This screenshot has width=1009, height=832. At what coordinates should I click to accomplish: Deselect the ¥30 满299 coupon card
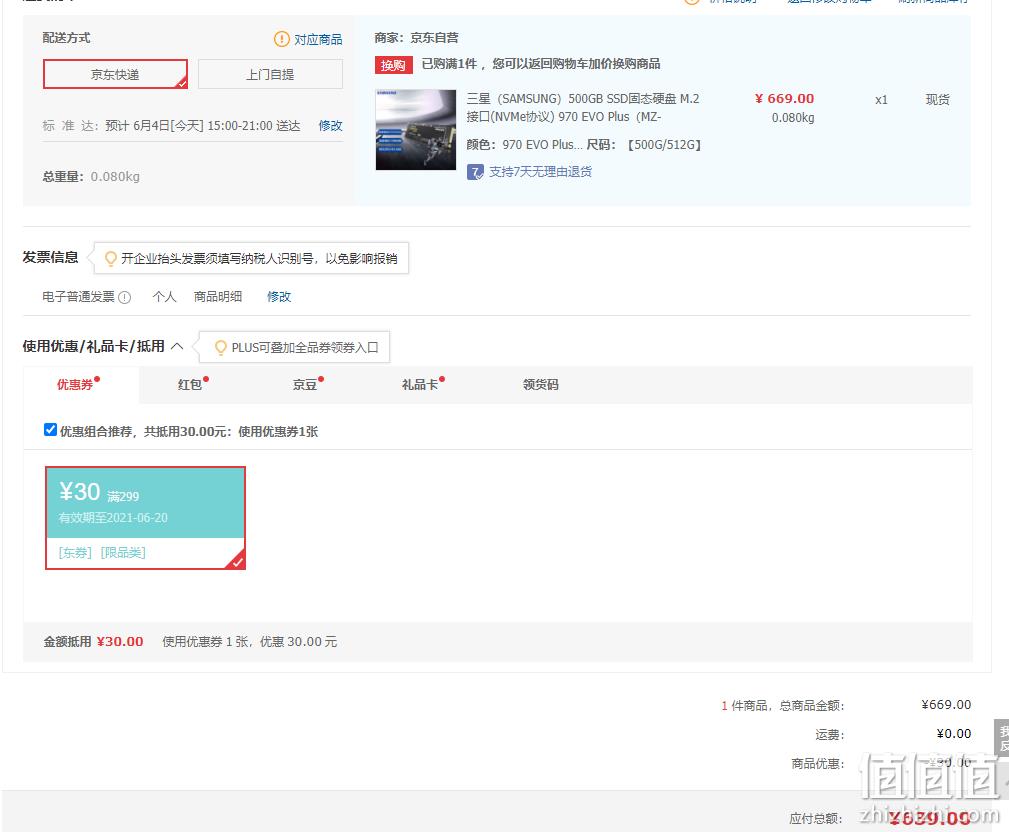[x=145, y=518]
